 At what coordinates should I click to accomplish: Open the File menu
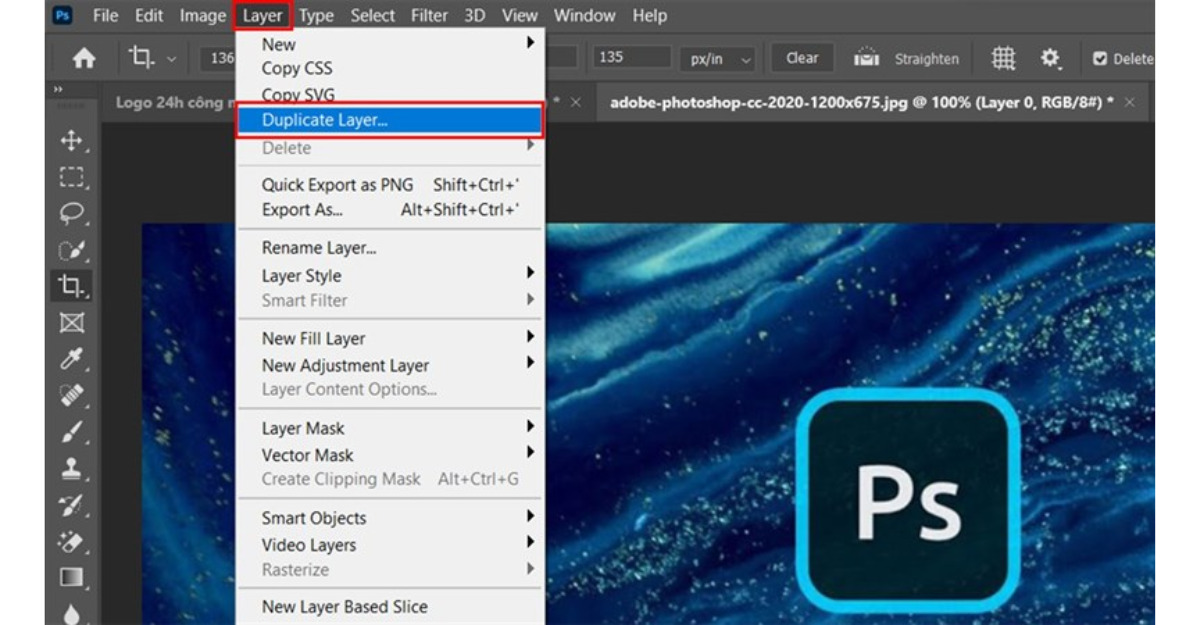(x=105, y=16)
